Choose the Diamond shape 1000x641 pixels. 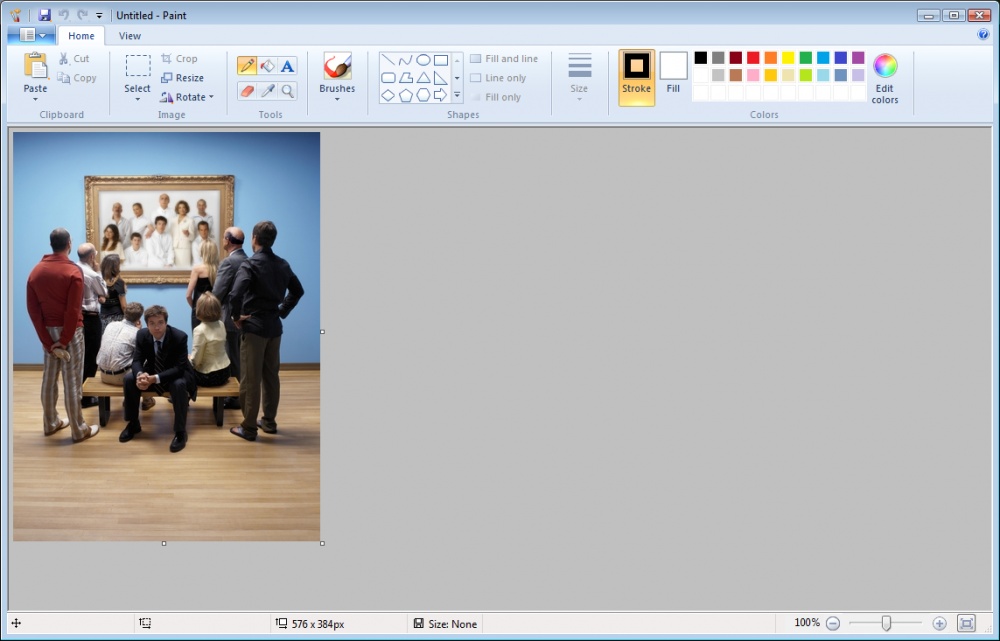[x=388, y=95]
